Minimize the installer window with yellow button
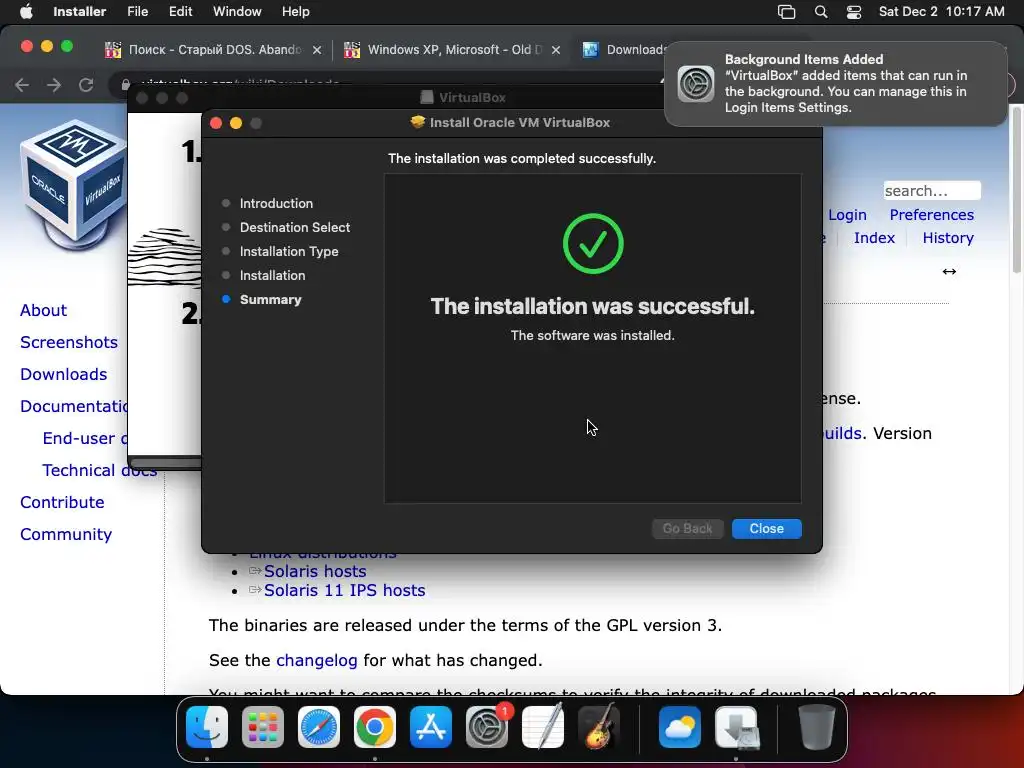The height and width of the screenshot is (768, 1024). (236, 123)
